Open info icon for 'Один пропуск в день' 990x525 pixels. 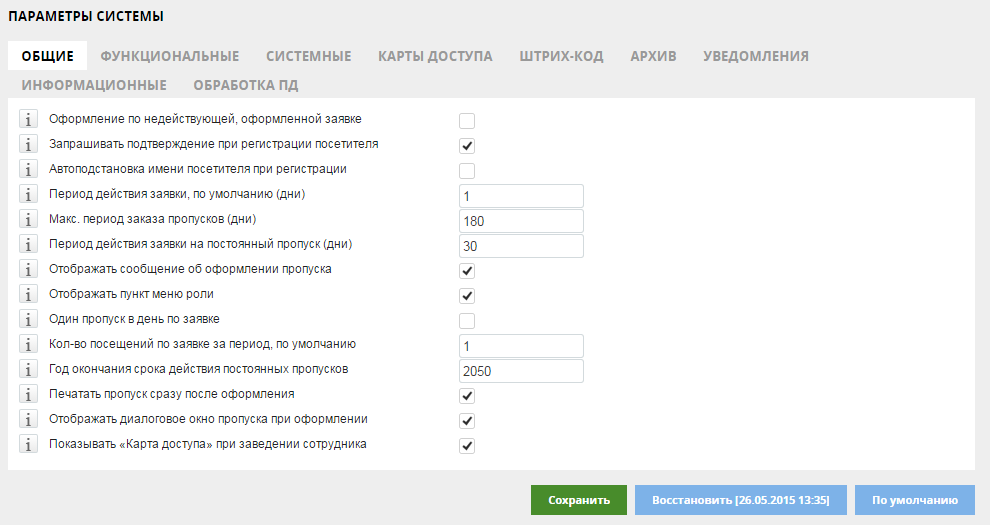(28, 319)
